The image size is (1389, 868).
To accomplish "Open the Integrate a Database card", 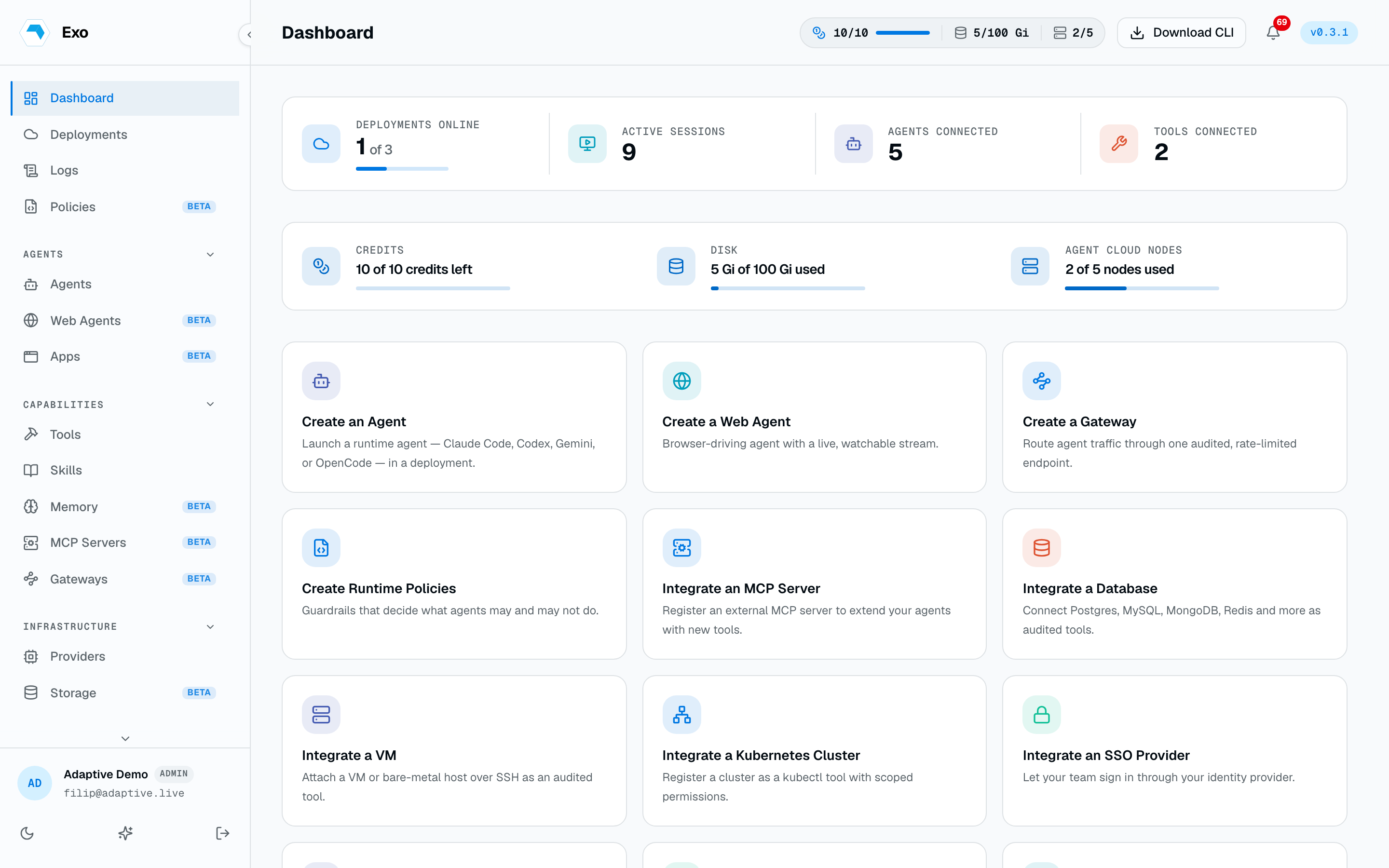I will click(1174, 584).
